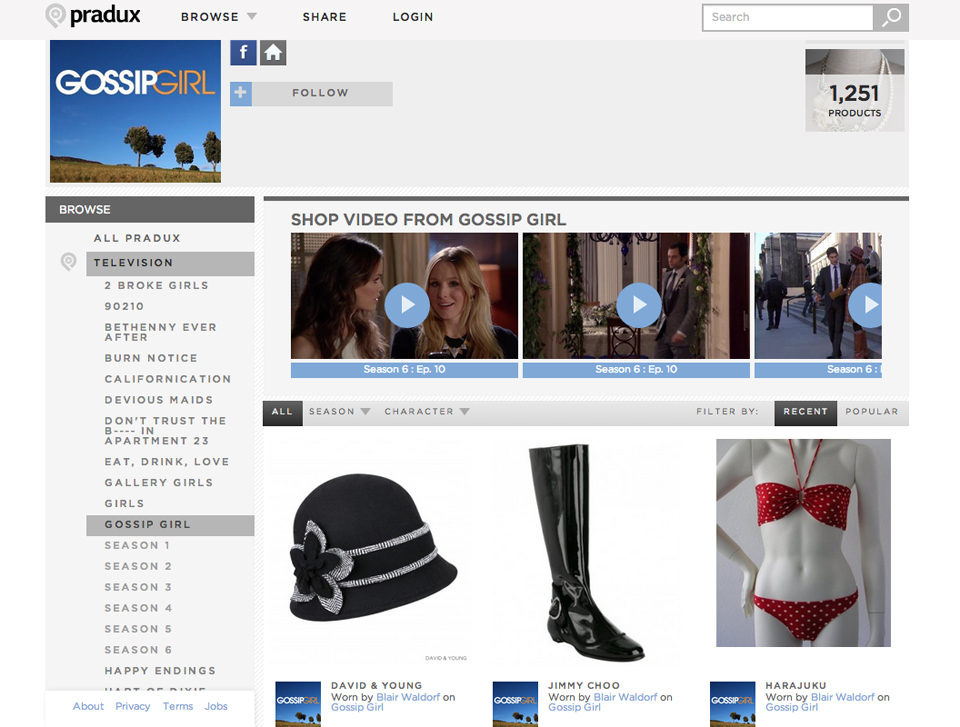The width and height of the screenshot is (960, 727).
Task: Click in the Search input field
Action: tap(788, 17)
